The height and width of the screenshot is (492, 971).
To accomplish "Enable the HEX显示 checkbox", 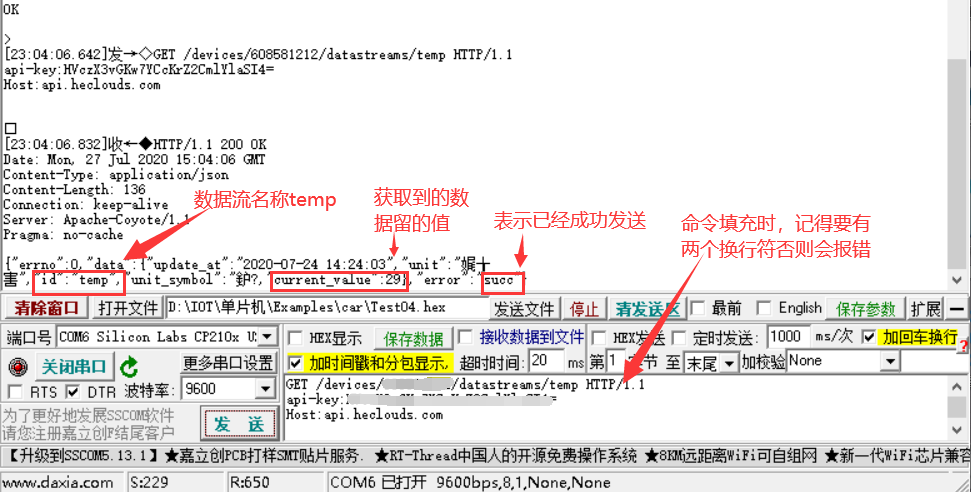I will coord(295,338).
